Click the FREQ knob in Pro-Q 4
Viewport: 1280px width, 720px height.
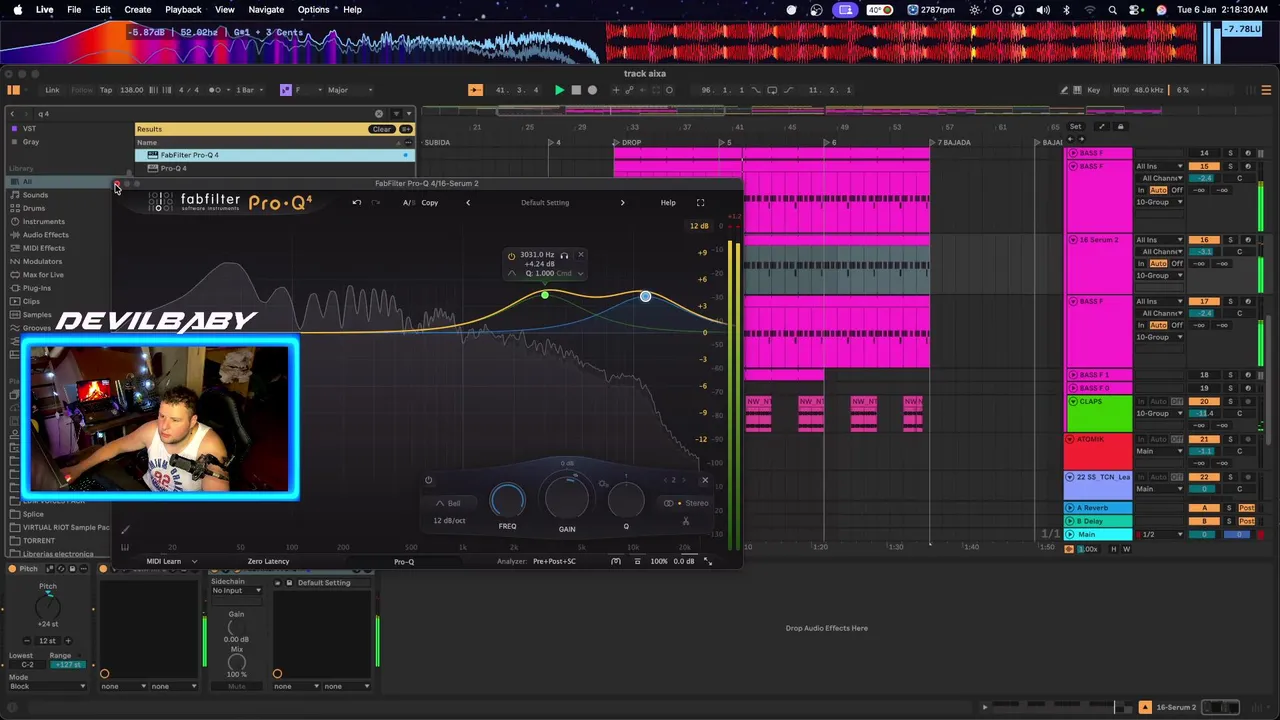point(507,501)
